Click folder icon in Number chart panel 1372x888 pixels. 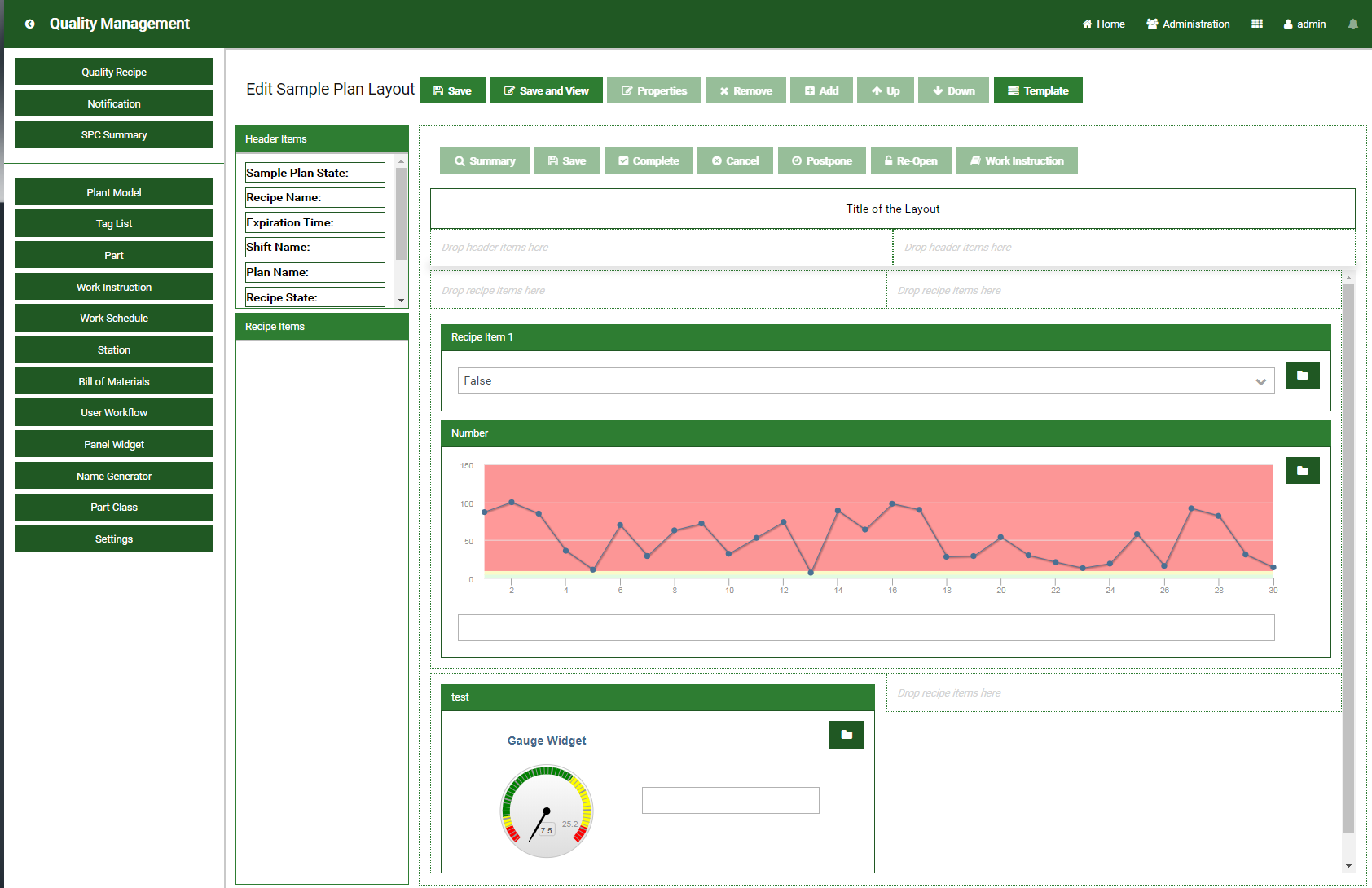[1302, 471]
